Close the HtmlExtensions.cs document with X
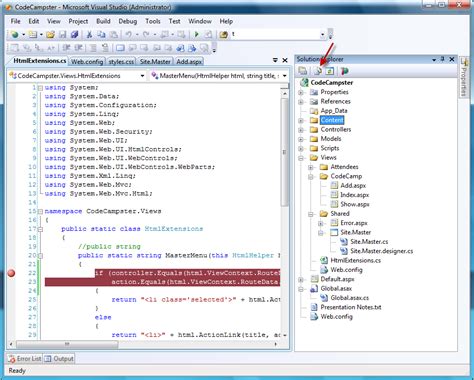Image resolution: width=474 pixels, height=380 pixels. point(285,60)
